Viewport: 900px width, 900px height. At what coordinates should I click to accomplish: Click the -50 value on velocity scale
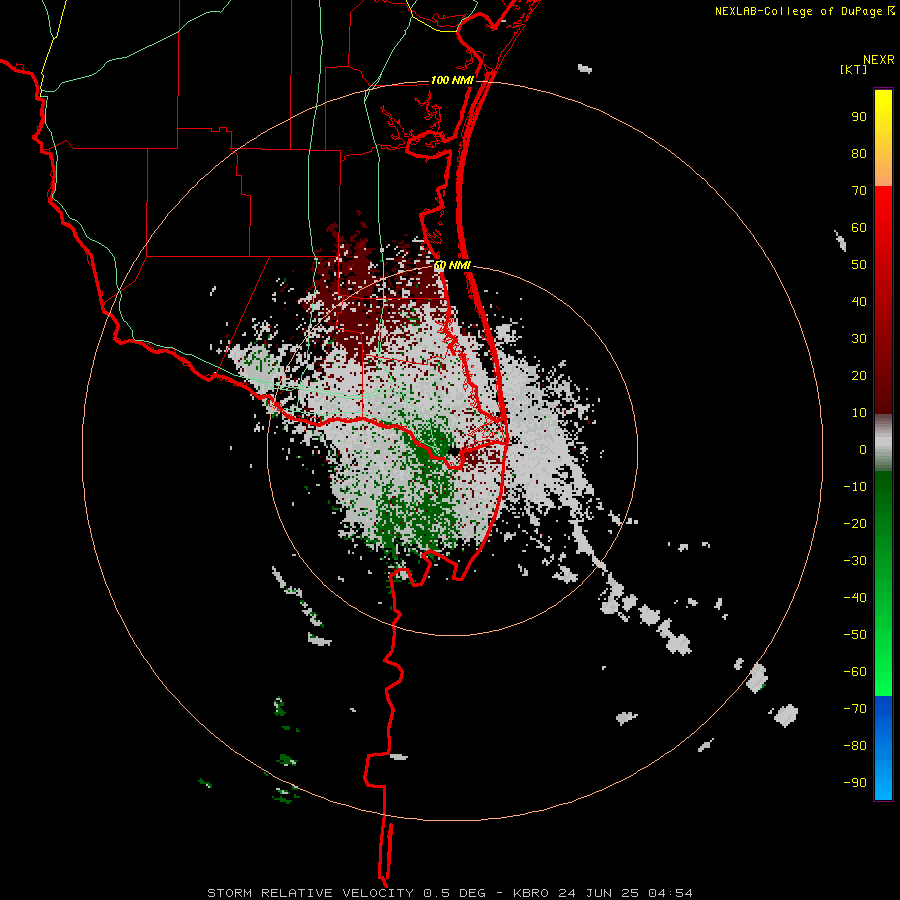pyautogui.click(x=855, y=635)
